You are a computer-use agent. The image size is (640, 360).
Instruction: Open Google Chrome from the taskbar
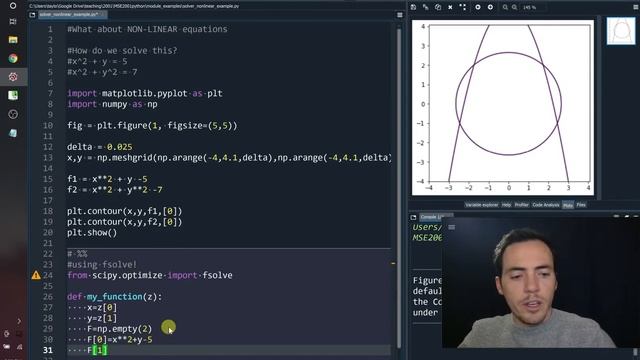[13, 58]
